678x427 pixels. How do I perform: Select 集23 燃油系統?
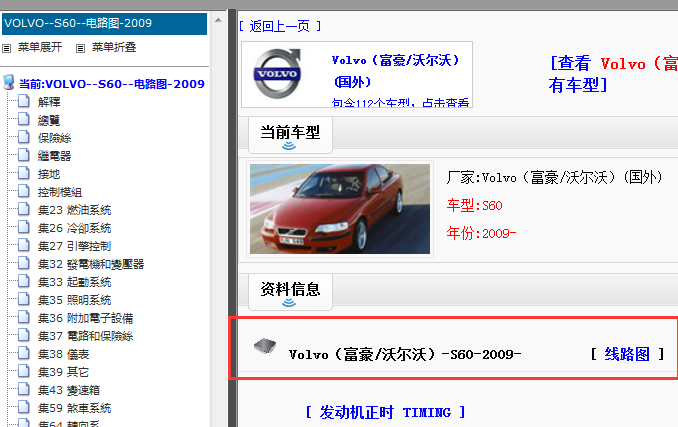[x=74, y=210]
